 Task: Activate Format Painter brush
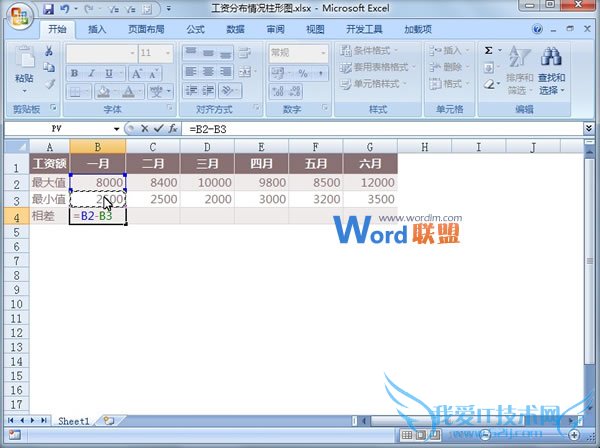50,84
